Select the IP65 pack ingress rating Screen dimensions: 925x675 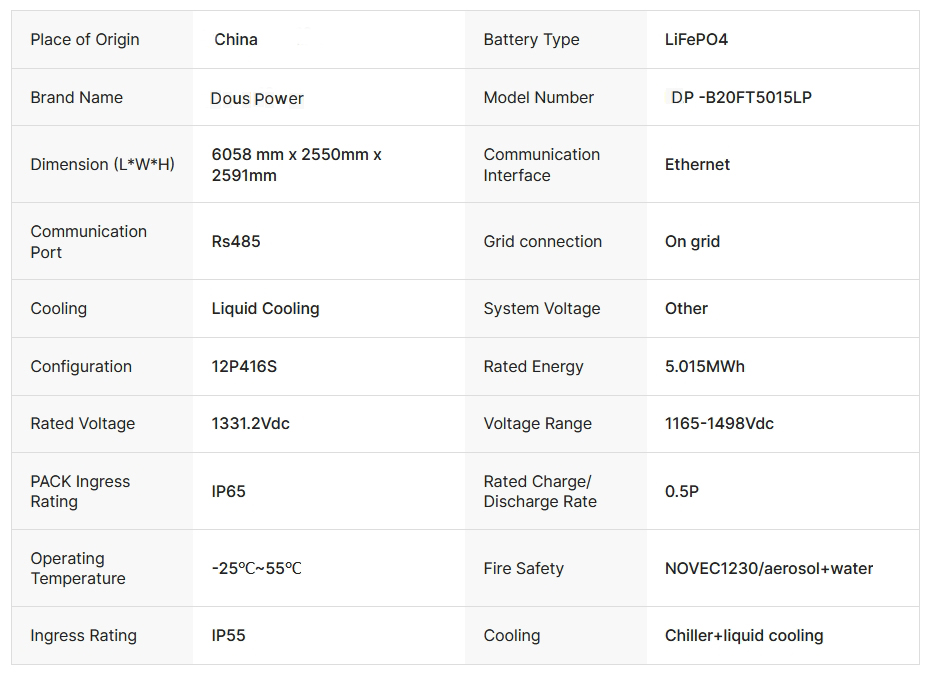pyautogui.click(x=228, y=491)
